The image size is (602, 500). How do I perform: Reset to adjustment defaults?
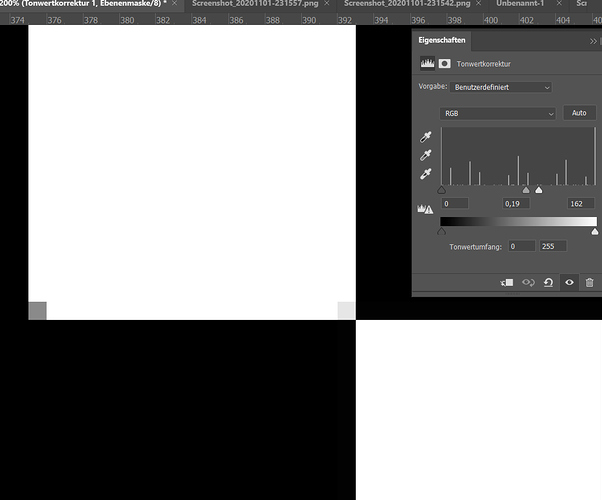(x=548, y=283)
